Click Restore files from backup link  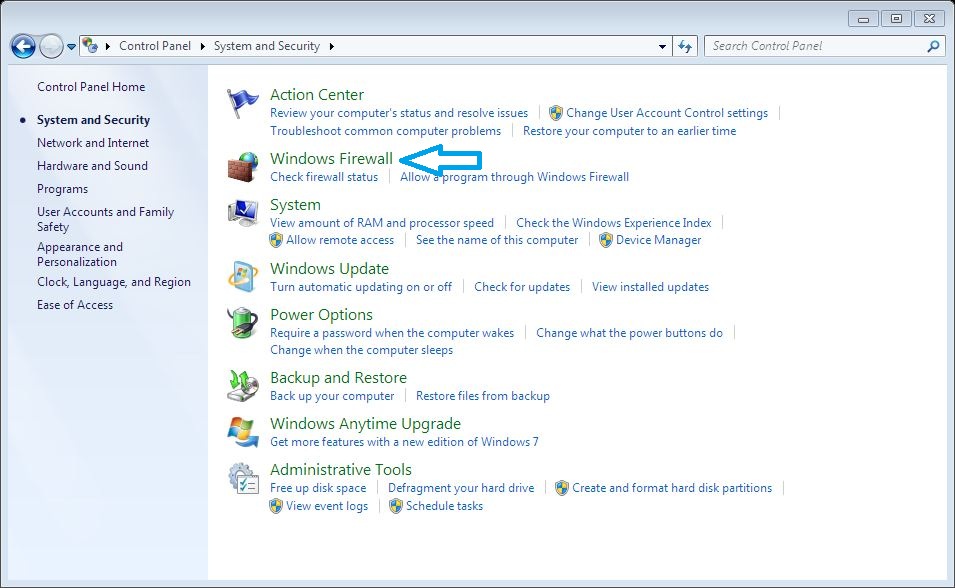[483, 395]
